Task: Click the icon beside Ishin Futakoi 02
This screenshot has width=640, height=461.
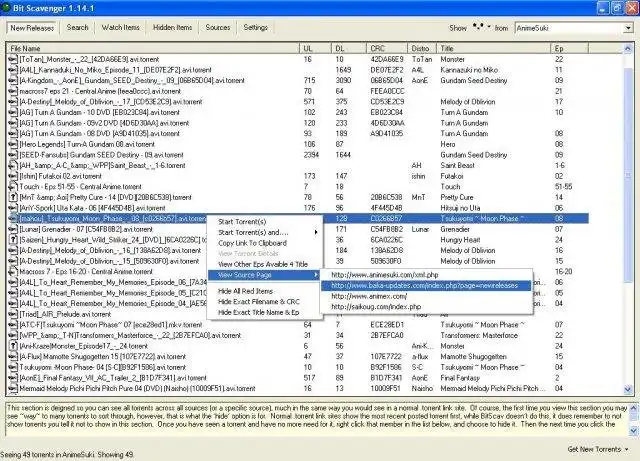Action: 13,176
